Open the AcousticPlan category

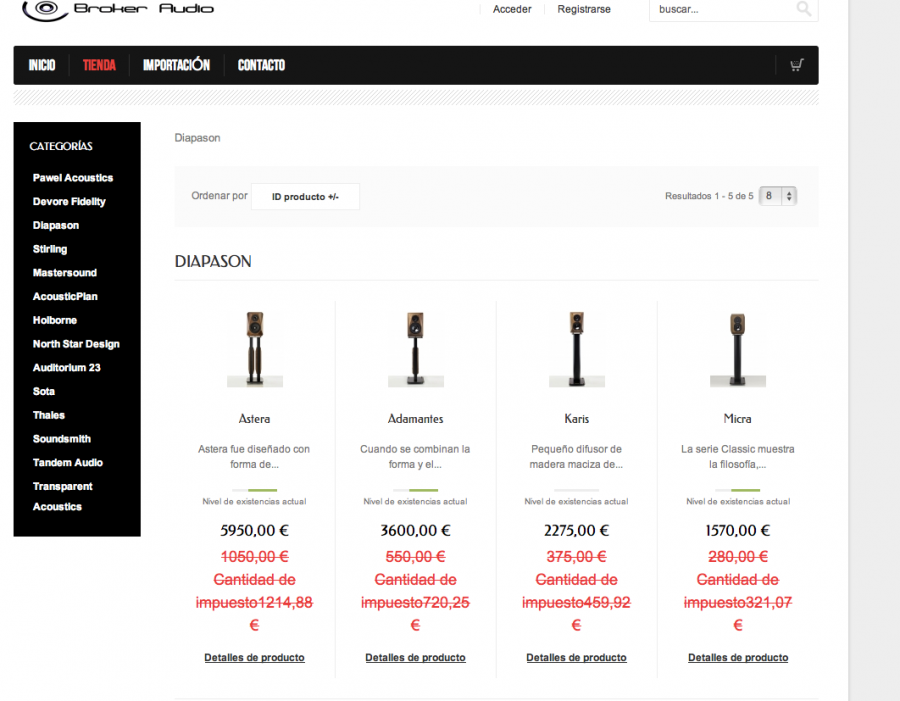pos(65,296)
